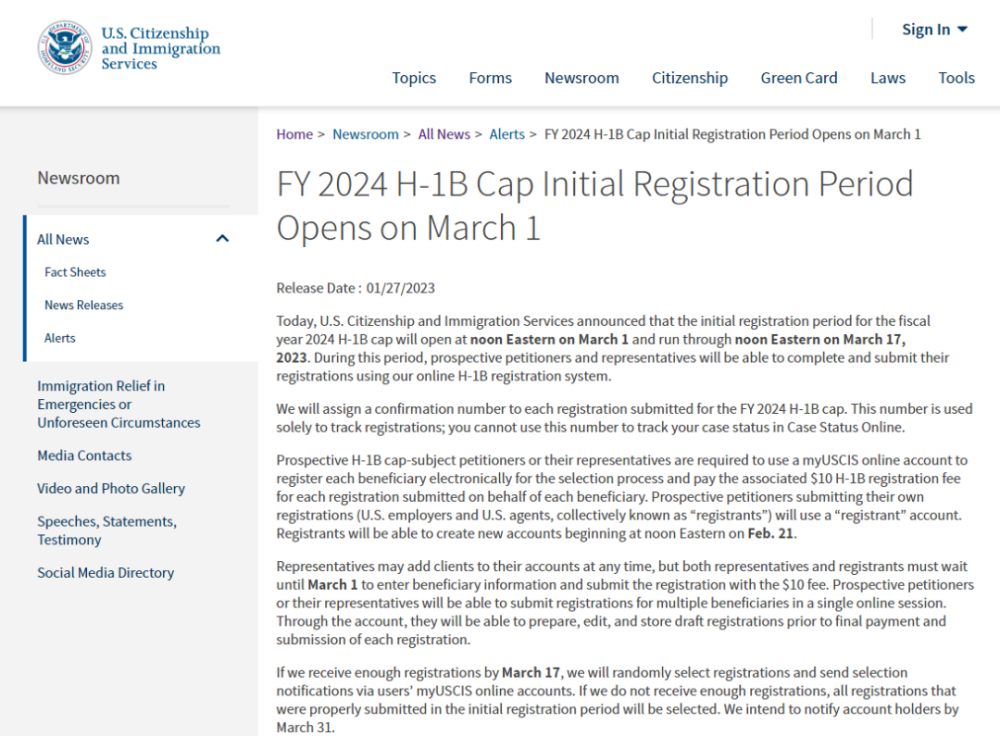The image size is (1000, 736).
Task: Click the Newsroom breadcrumb link
Action: pyautogui.click(x=365, y=134)
